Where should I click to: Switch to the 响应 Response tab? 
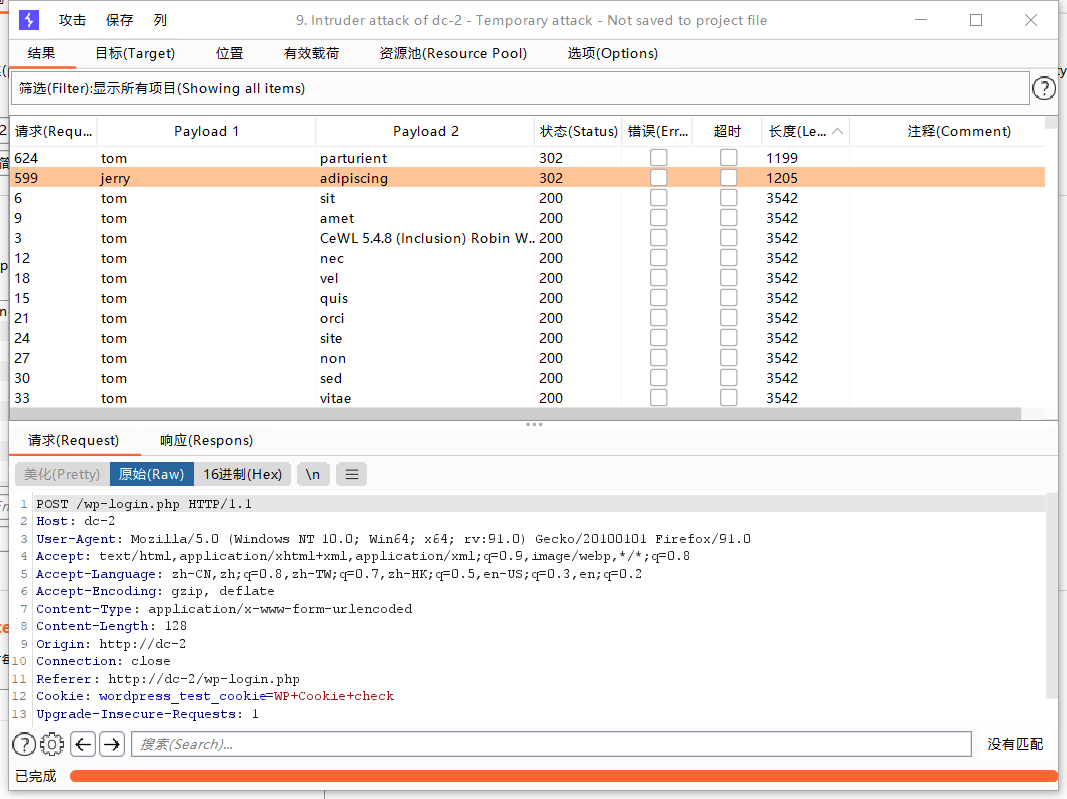point(206,440)
